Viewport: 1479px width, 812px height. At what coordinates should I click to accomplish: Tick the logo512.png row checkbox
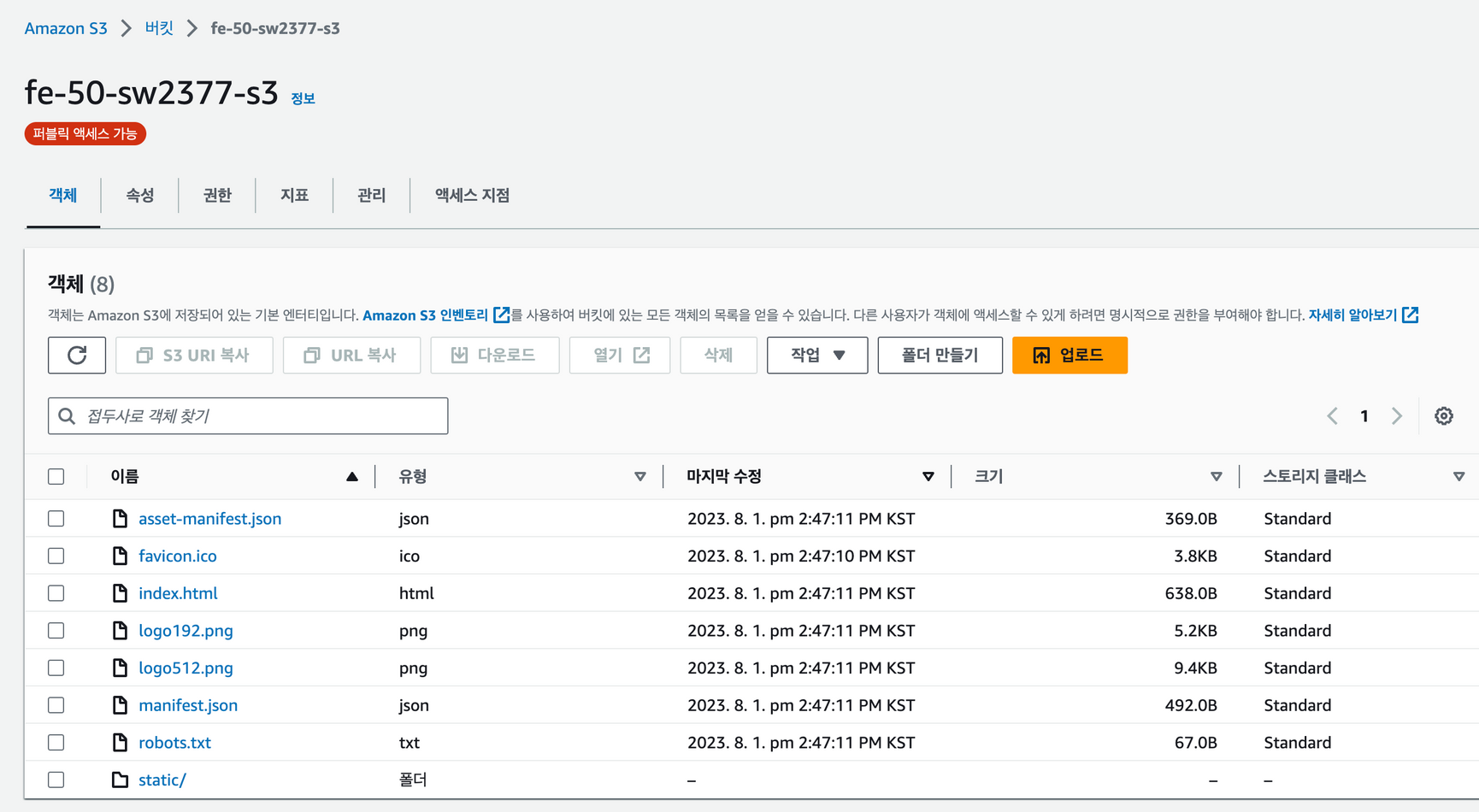[56, 668]
